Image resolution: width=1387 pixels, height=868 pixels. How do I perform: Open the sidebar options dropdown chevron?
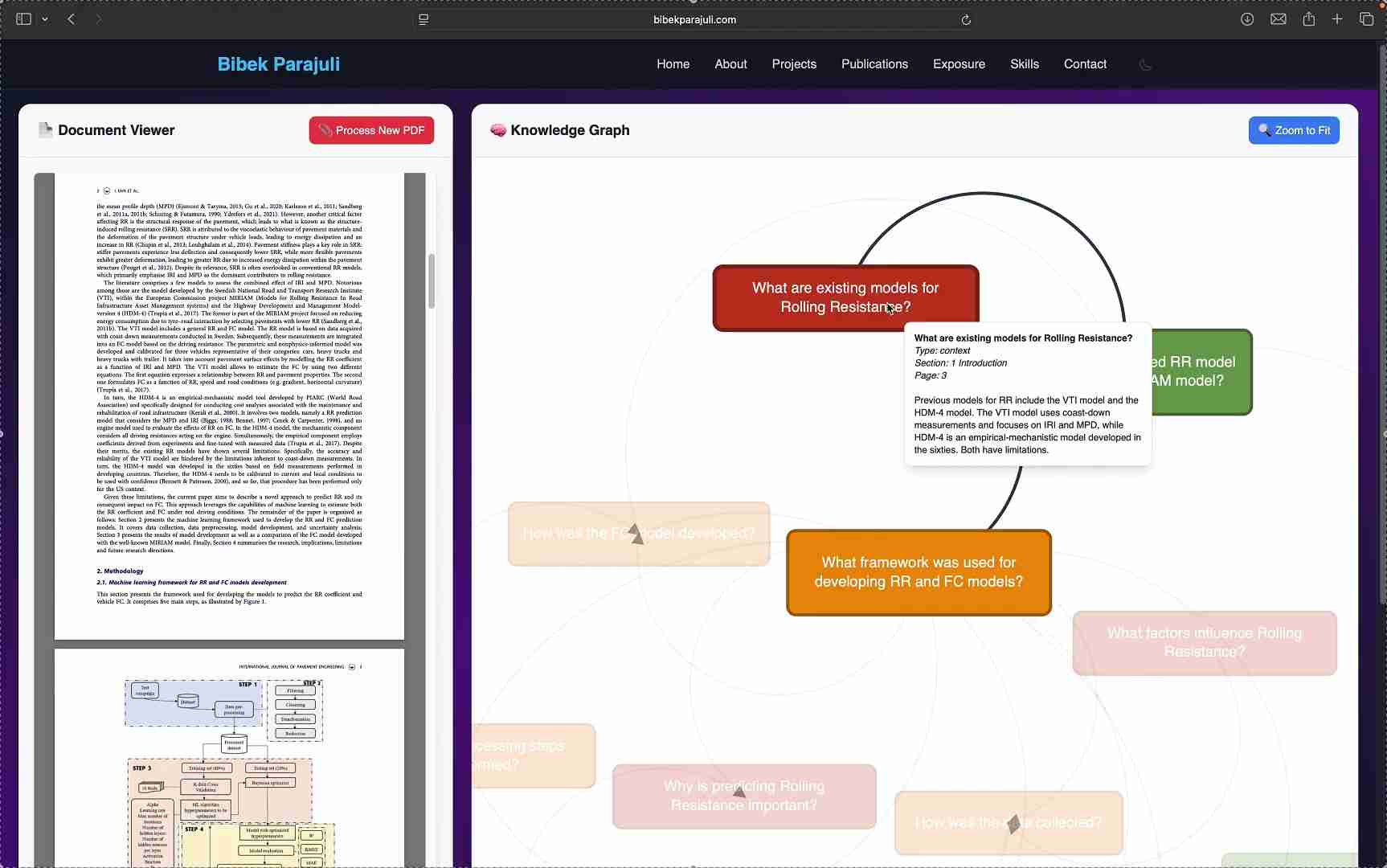tap(45, 19)
